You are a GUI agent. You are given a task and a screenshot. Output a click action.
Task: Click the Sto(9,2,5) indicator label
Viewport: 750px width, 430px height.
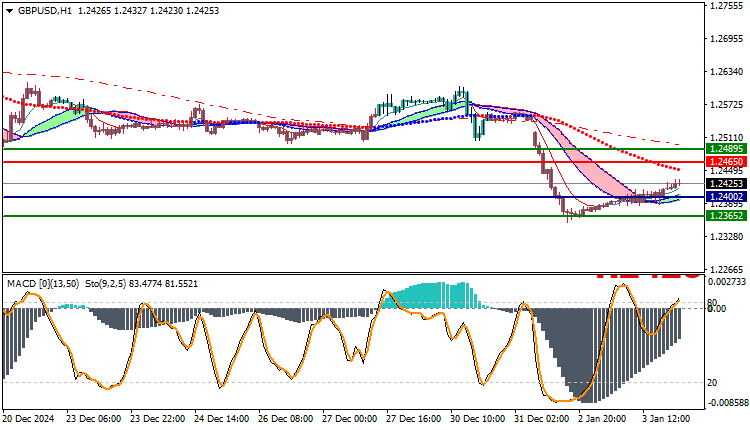(106, 284)
